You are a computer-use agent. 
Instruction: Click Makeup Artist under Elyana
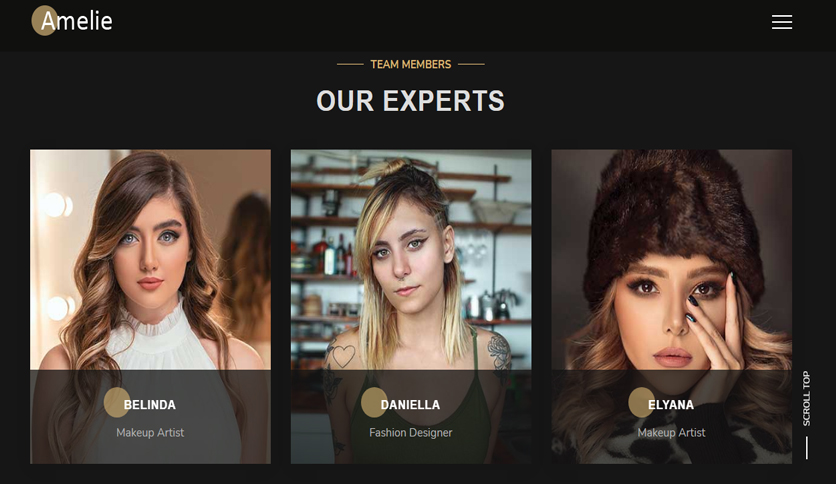point(672,433)
